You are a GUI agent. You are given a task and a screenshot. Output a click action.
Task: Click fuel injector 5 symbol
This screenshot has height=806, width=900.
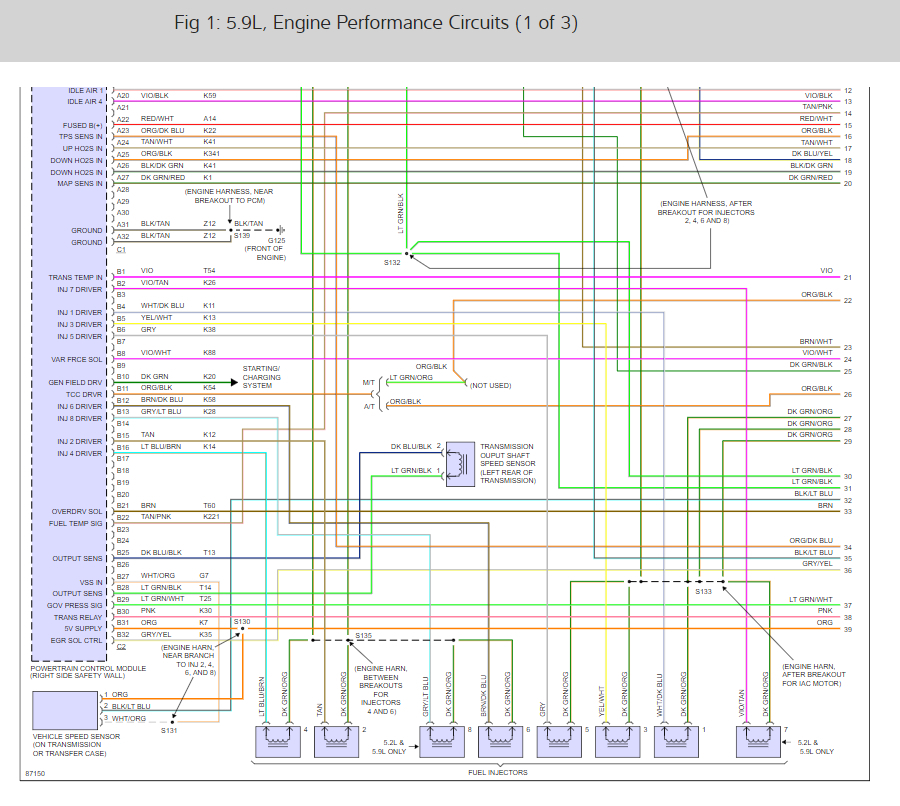coord(559,741)
